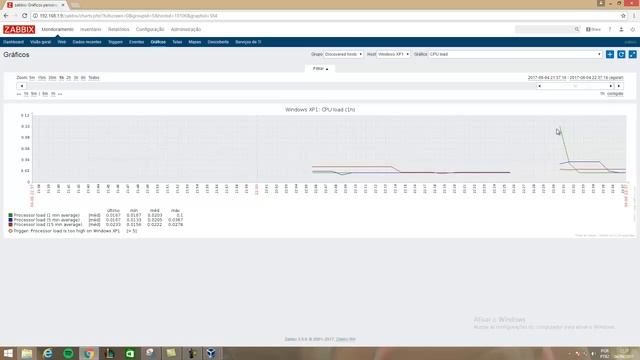Reload the page with the browser refresh icon

24,16
